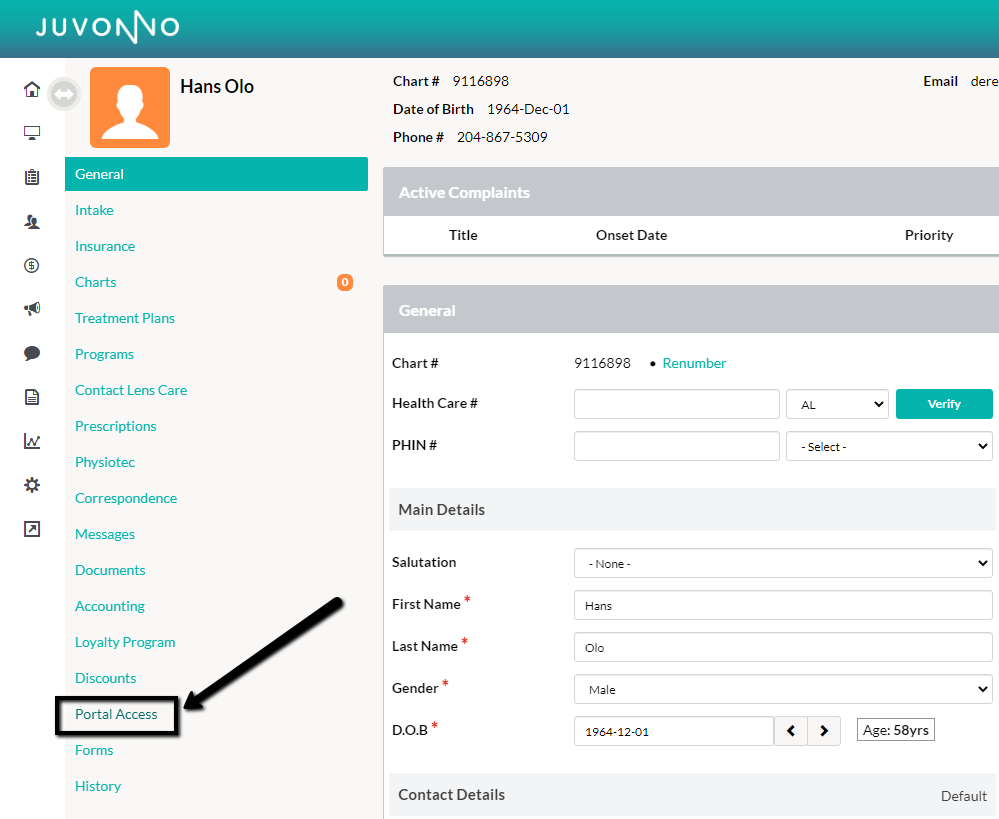Click the speech bubble messaging icon
Screen dimensions: 999x819
(32, 353)
